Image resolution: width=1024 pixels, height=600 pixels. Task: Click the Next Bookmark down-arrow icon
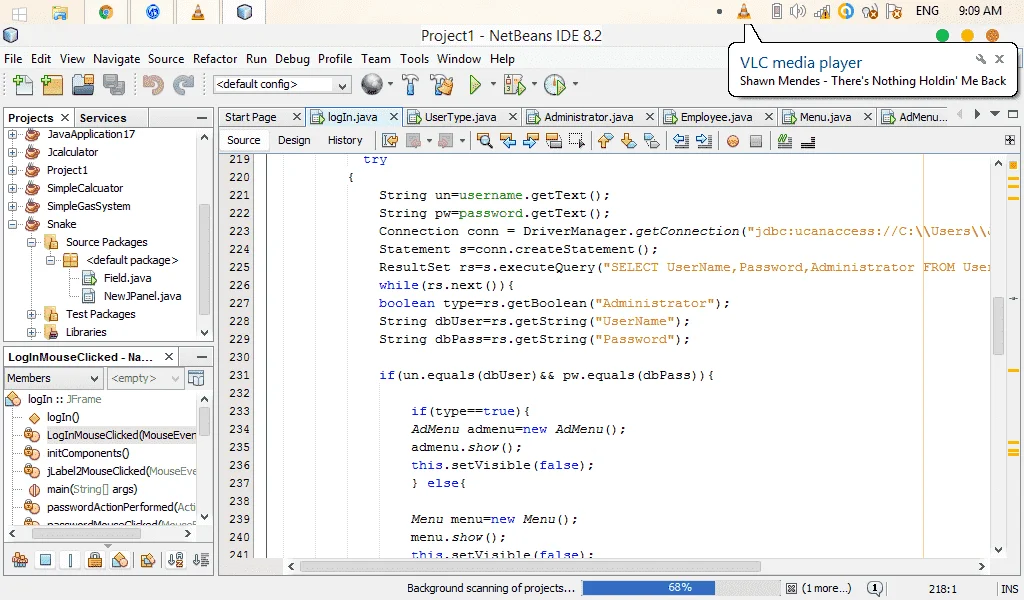tap(628, 140)
